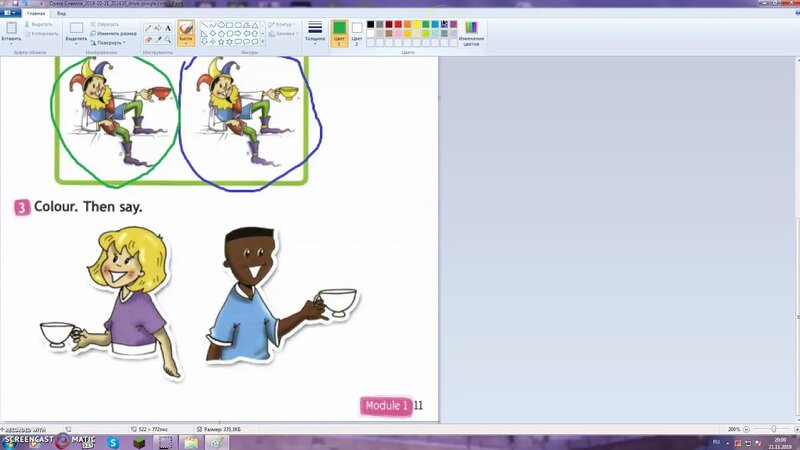The width and height of the screenshot is (800, 450).
Task: Open Skype from the taskbar
Action: 113,442
